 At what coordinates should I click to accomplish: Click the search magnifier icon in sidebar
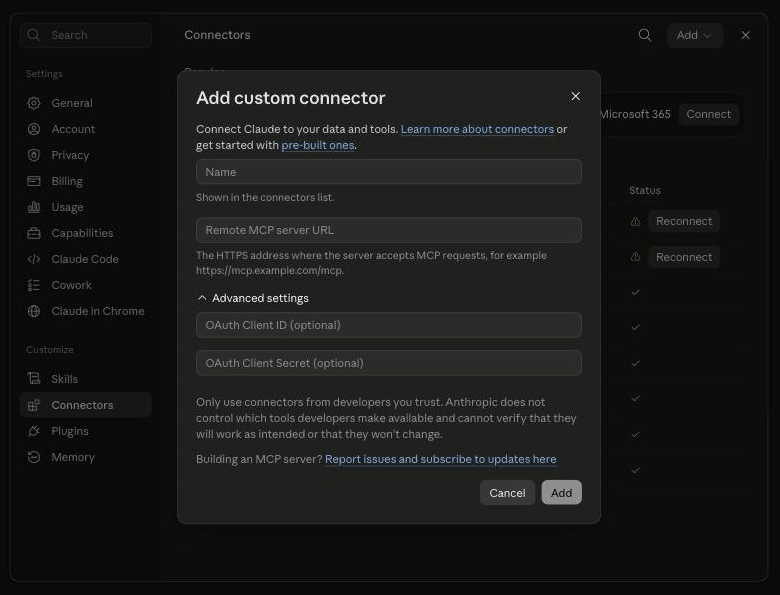33,35
